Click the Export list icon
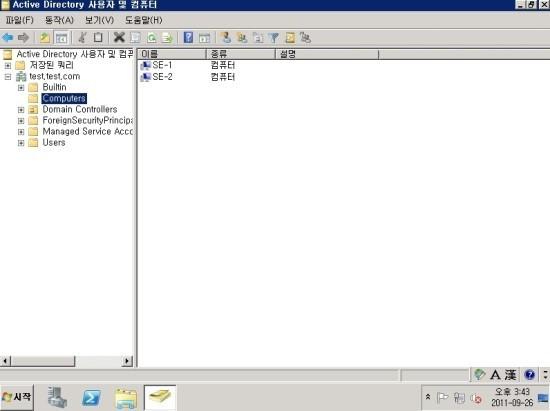 click(168, 38)
